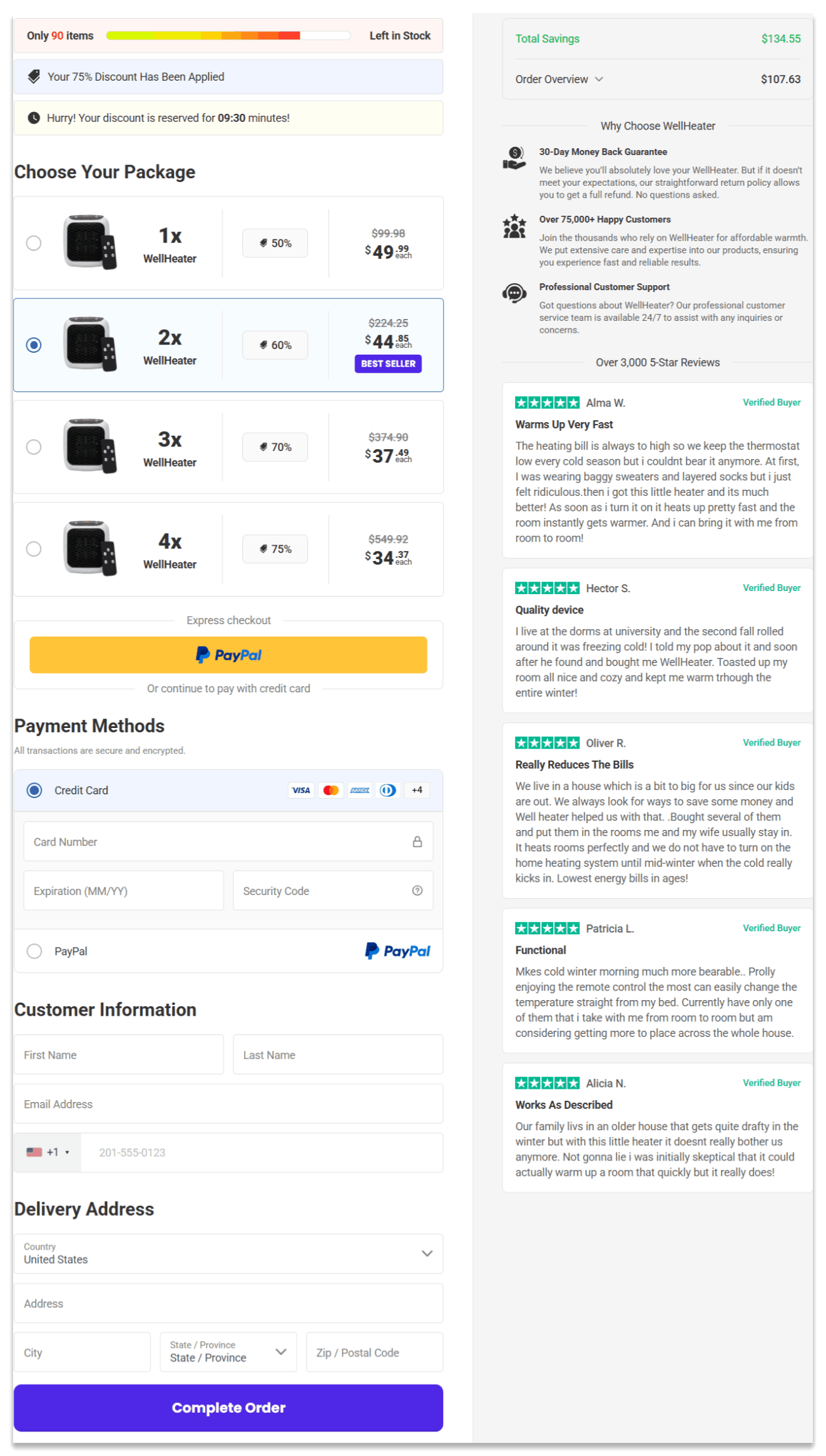Click the Diners Club card icon
Viewport: 826px width, 1456px height.
388,790
